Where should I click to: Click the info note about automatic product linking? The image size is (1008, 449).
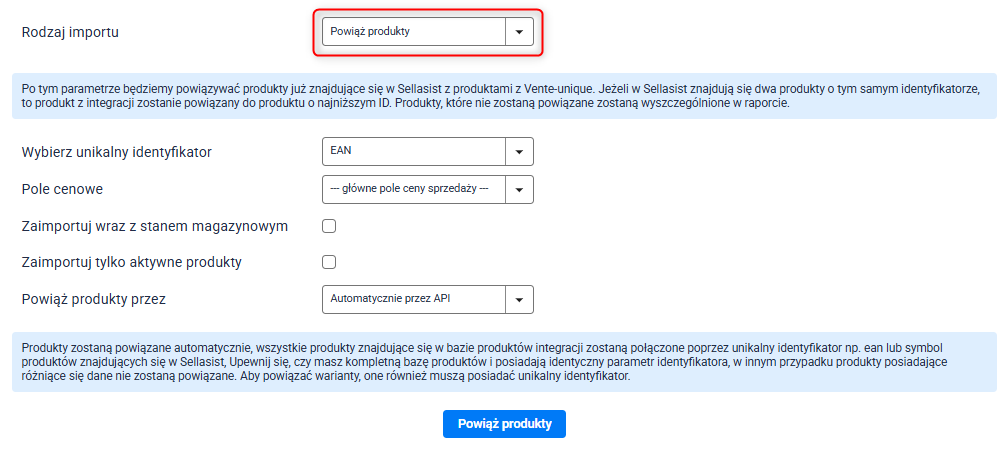[x=504, y=361]
